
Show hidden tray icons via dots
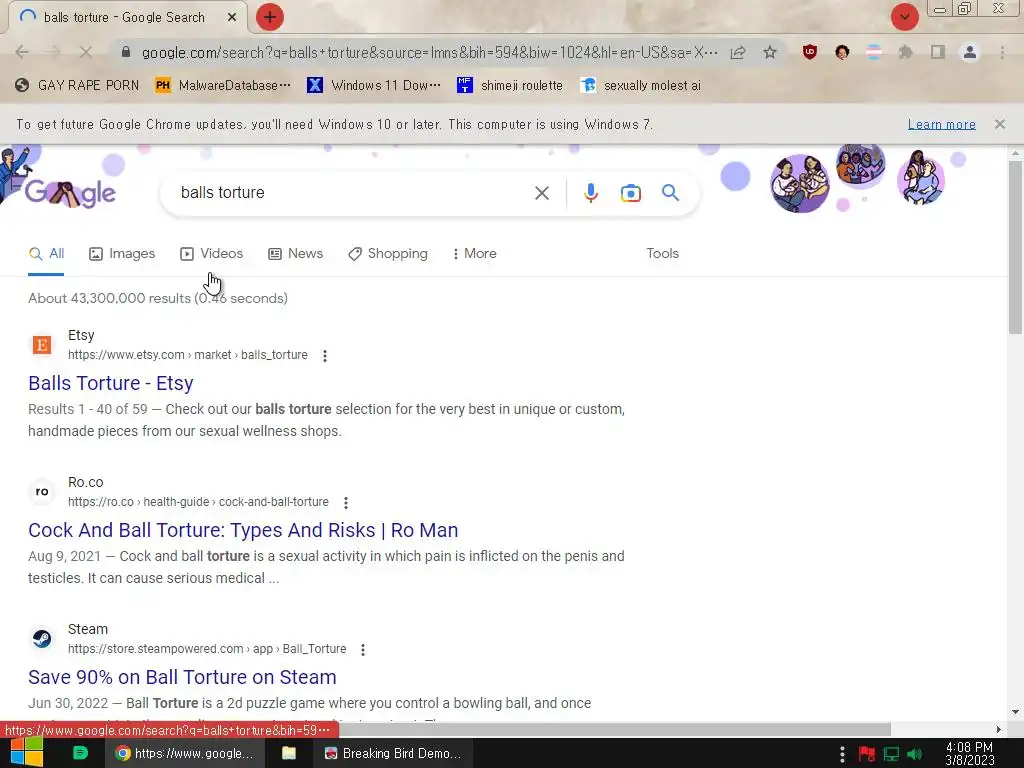(x=842, y=754)
